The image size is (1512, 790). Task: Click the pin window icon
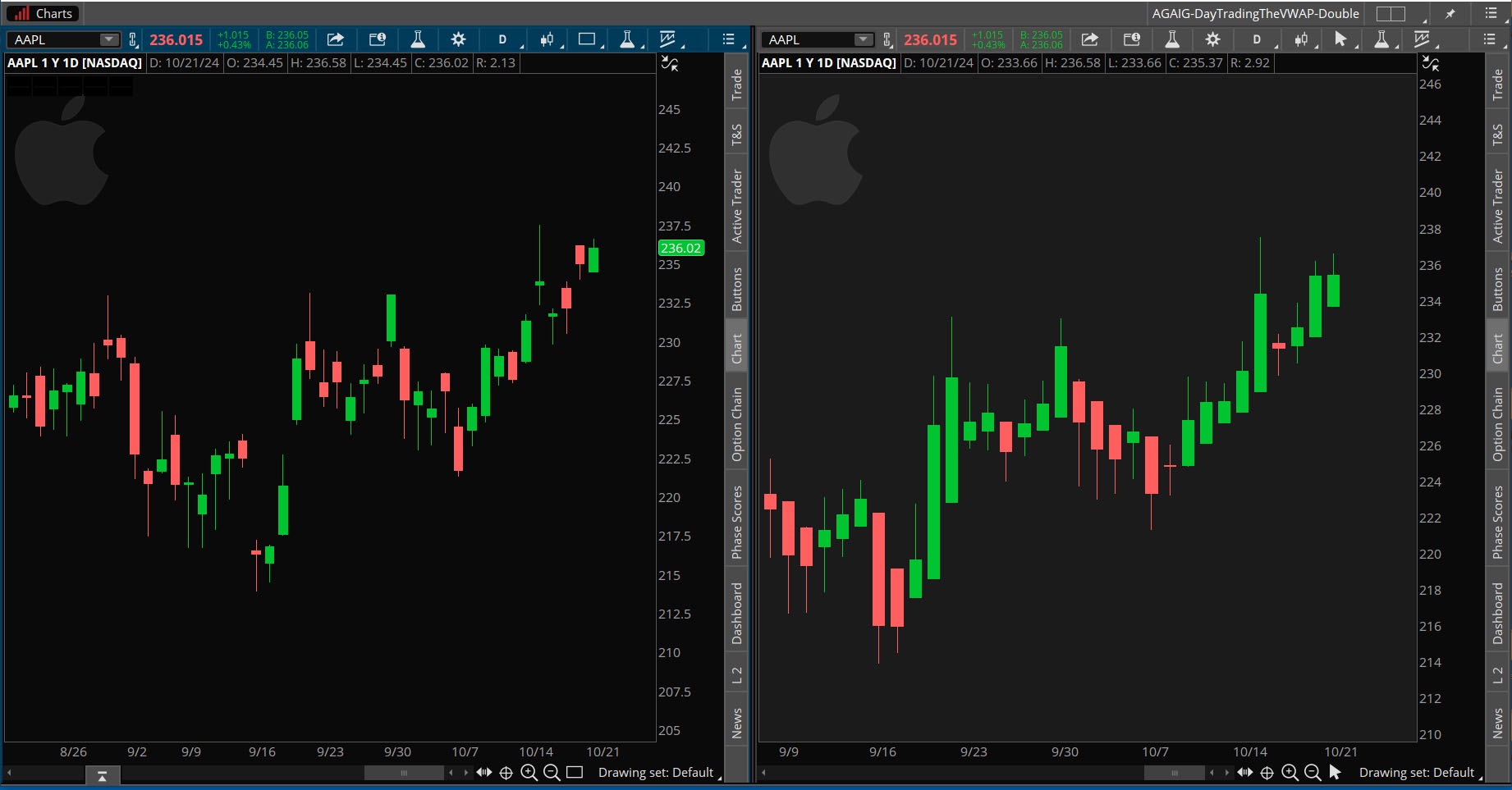[x=1450, y=13]
